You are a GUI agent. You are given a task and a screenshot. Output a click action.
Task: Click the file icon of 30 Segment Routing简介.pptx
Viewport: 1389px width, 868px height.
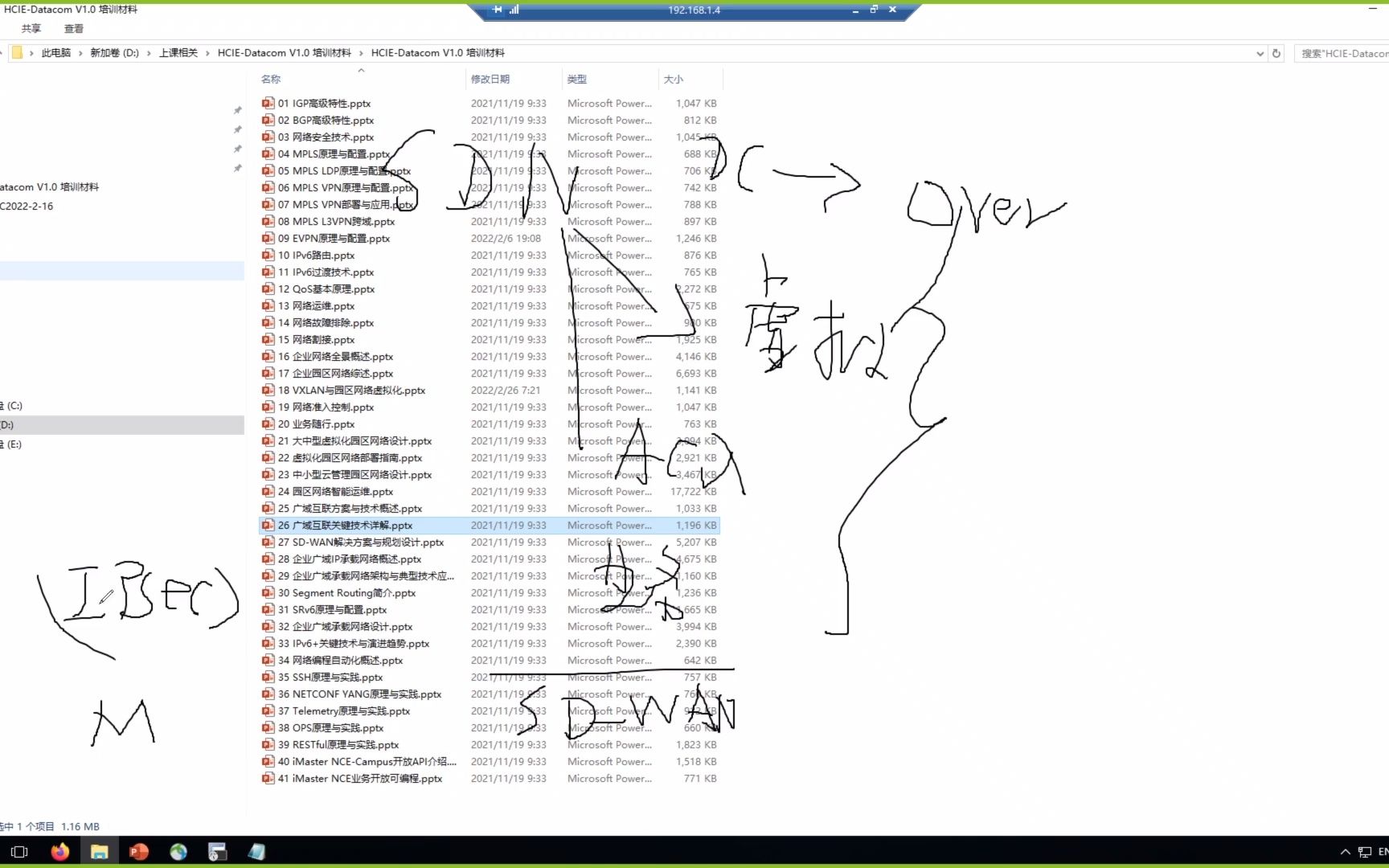[x=268, y=592]
